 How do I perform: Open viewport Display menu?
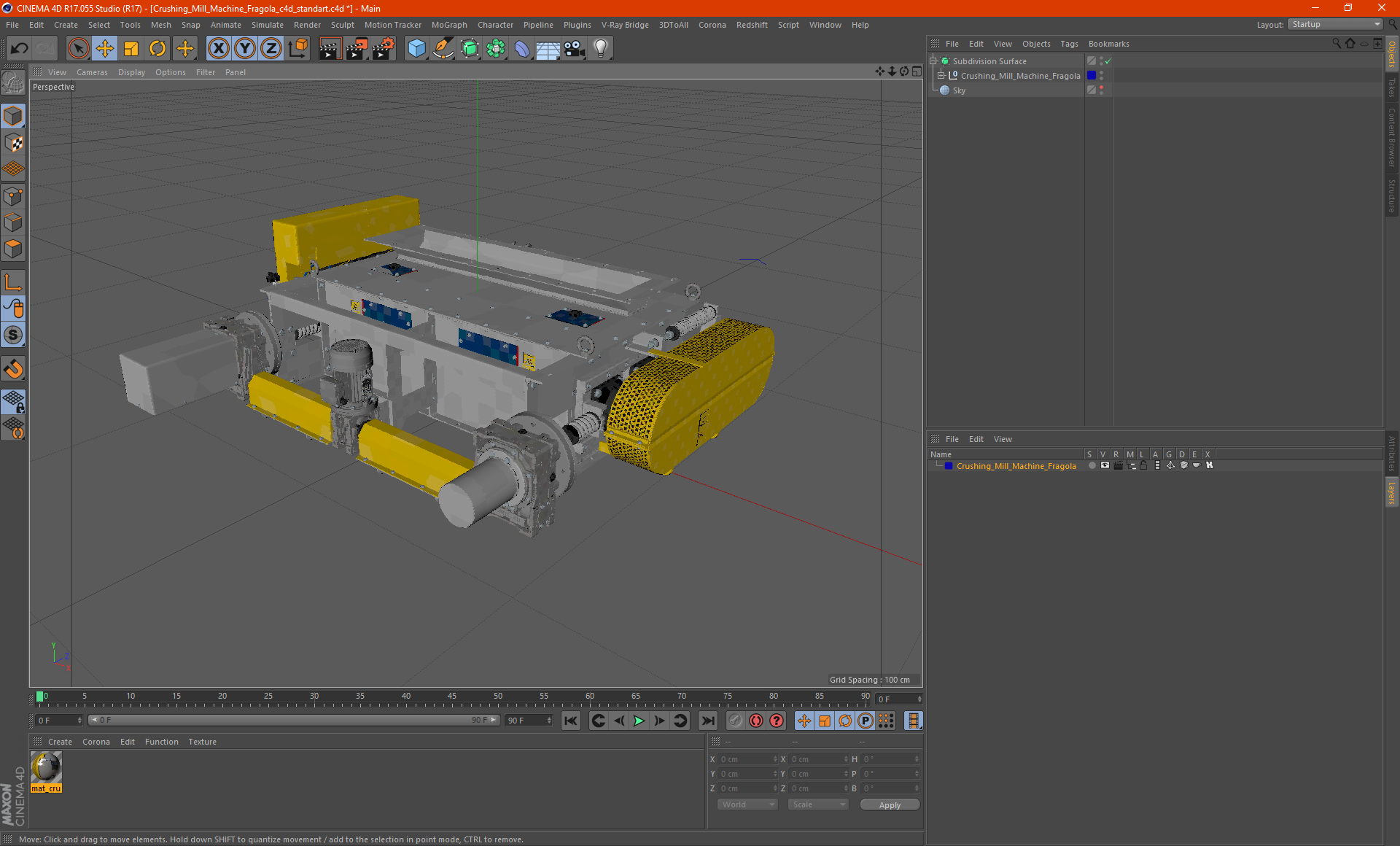tap(131, 72)
